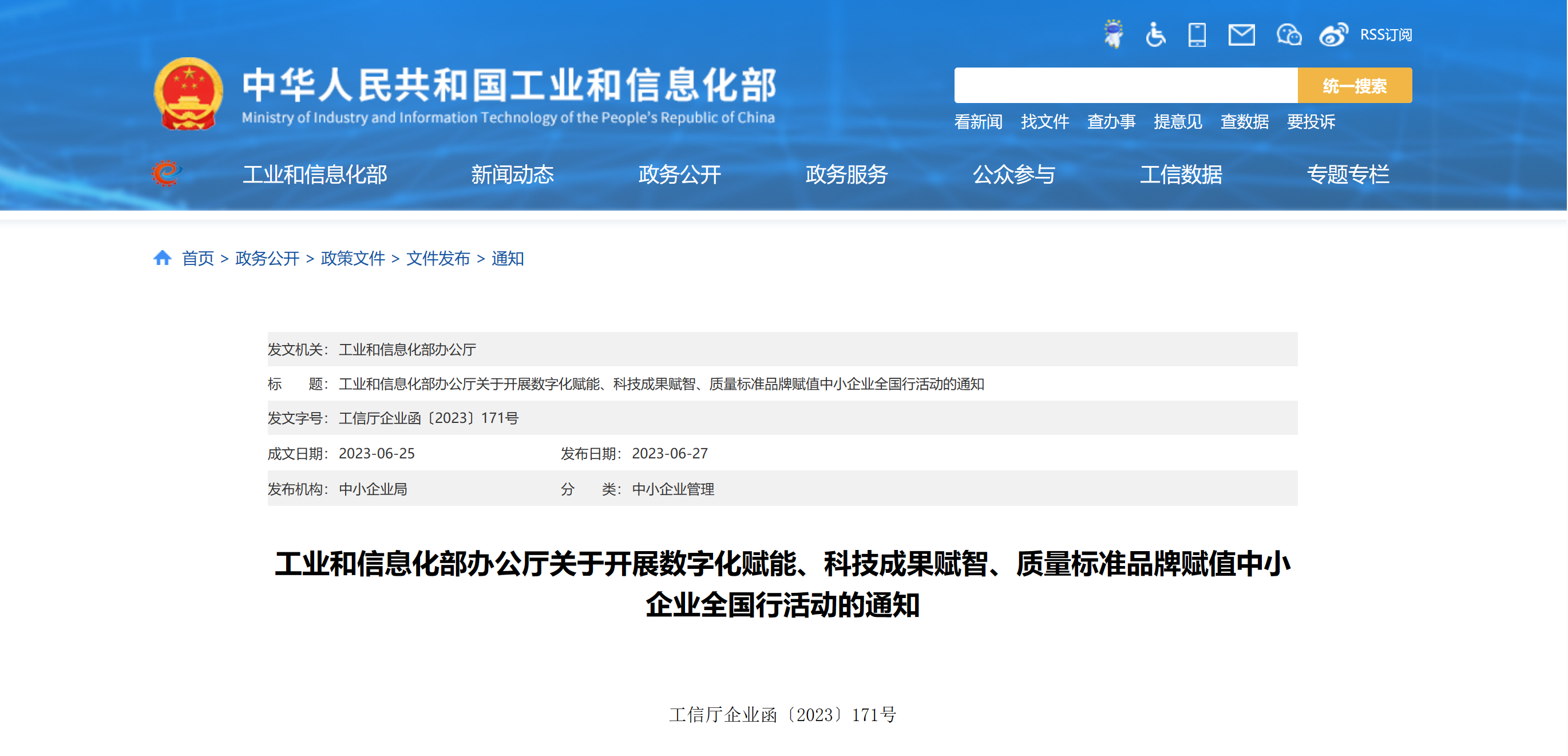Open the mail envelope icon

pyautogui.click(x=1241, y=35)
